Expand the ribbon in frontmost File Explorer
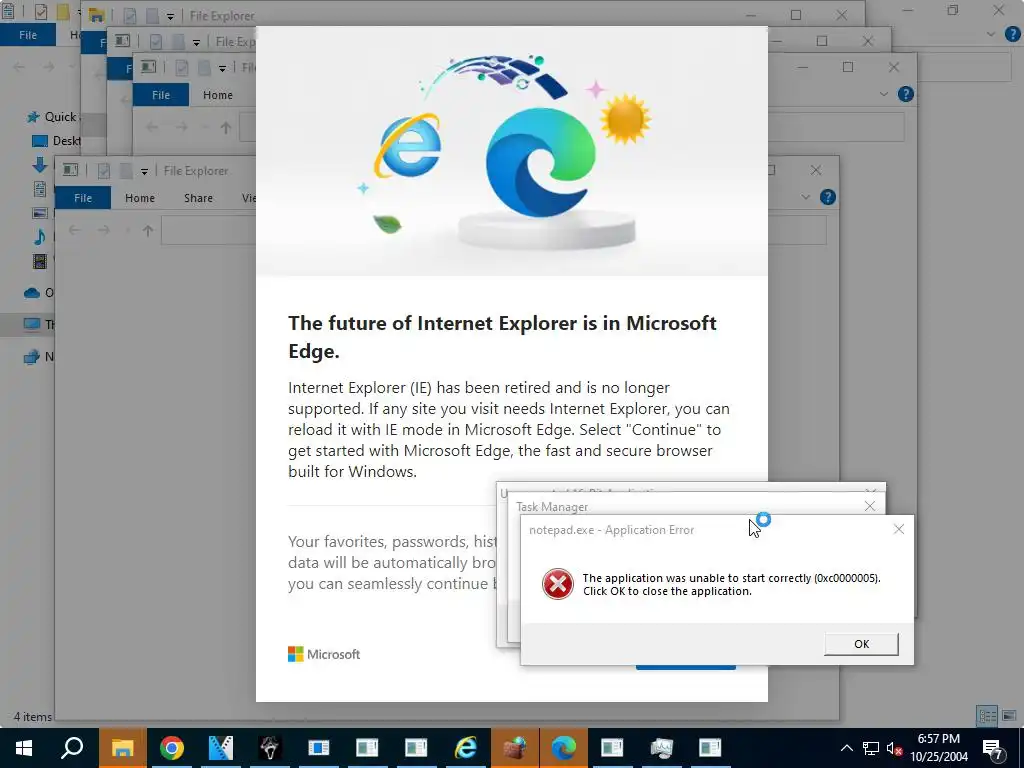This screenshot has width=1024, height=768. (805, 197)
